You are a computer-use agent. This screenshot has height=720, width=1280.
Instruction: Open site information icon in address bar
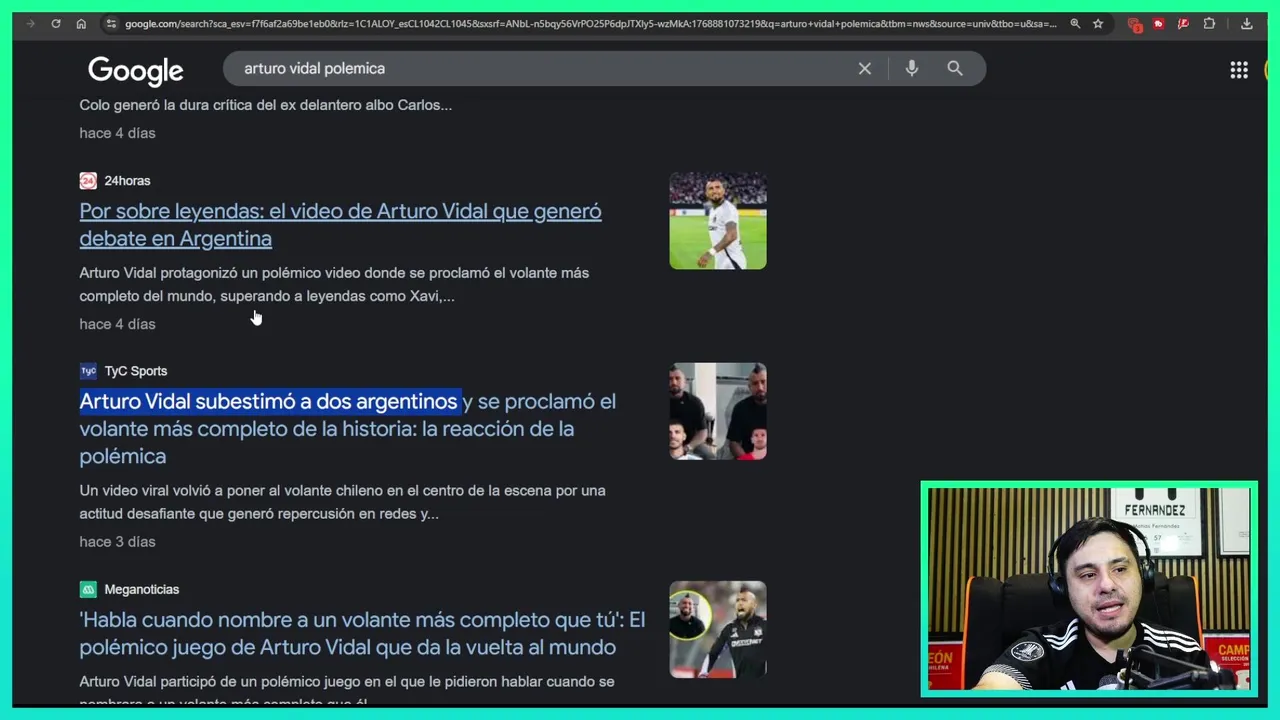[111, 24]
